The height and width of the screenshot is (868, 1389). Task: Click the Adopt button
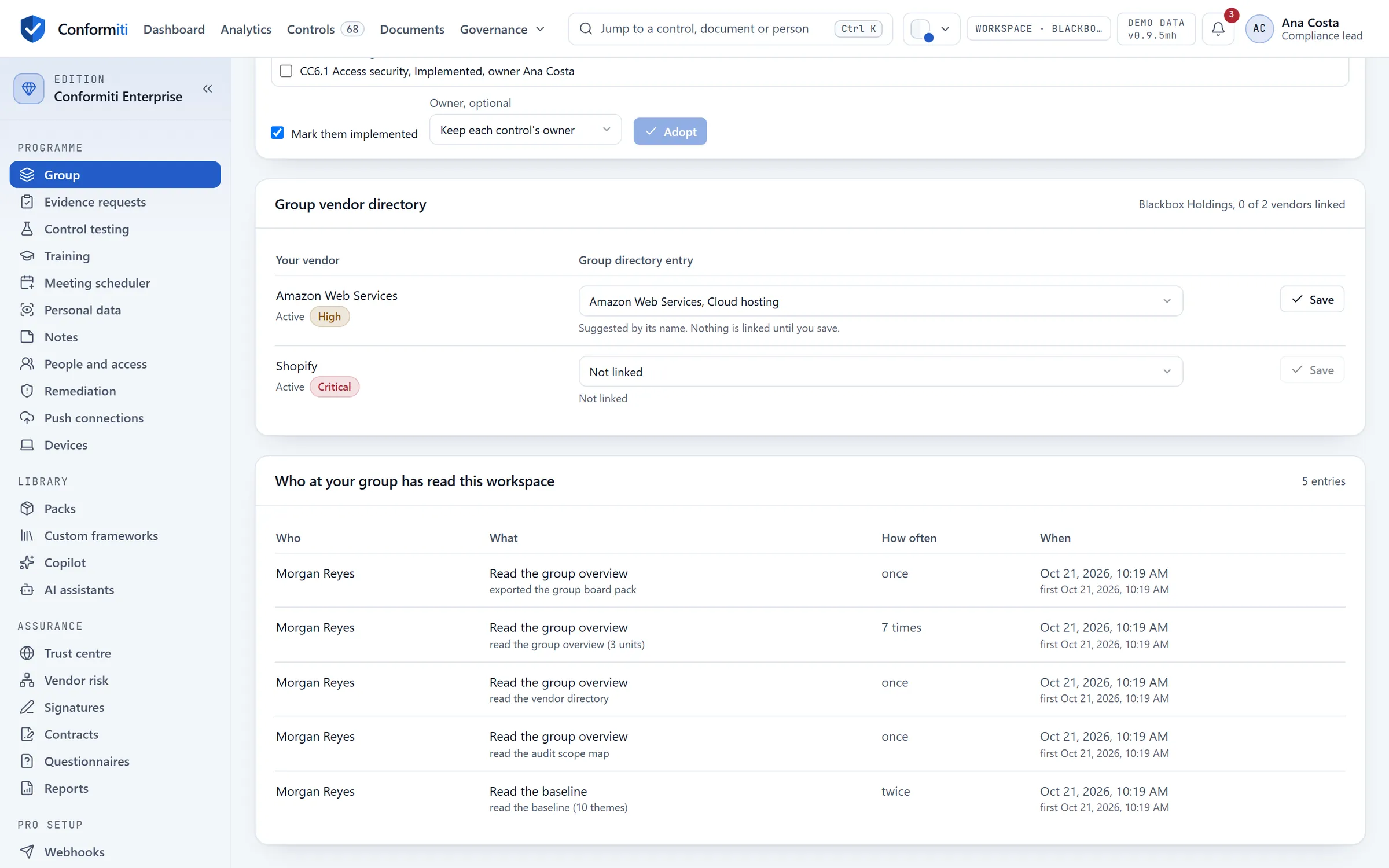click(670, 131)
